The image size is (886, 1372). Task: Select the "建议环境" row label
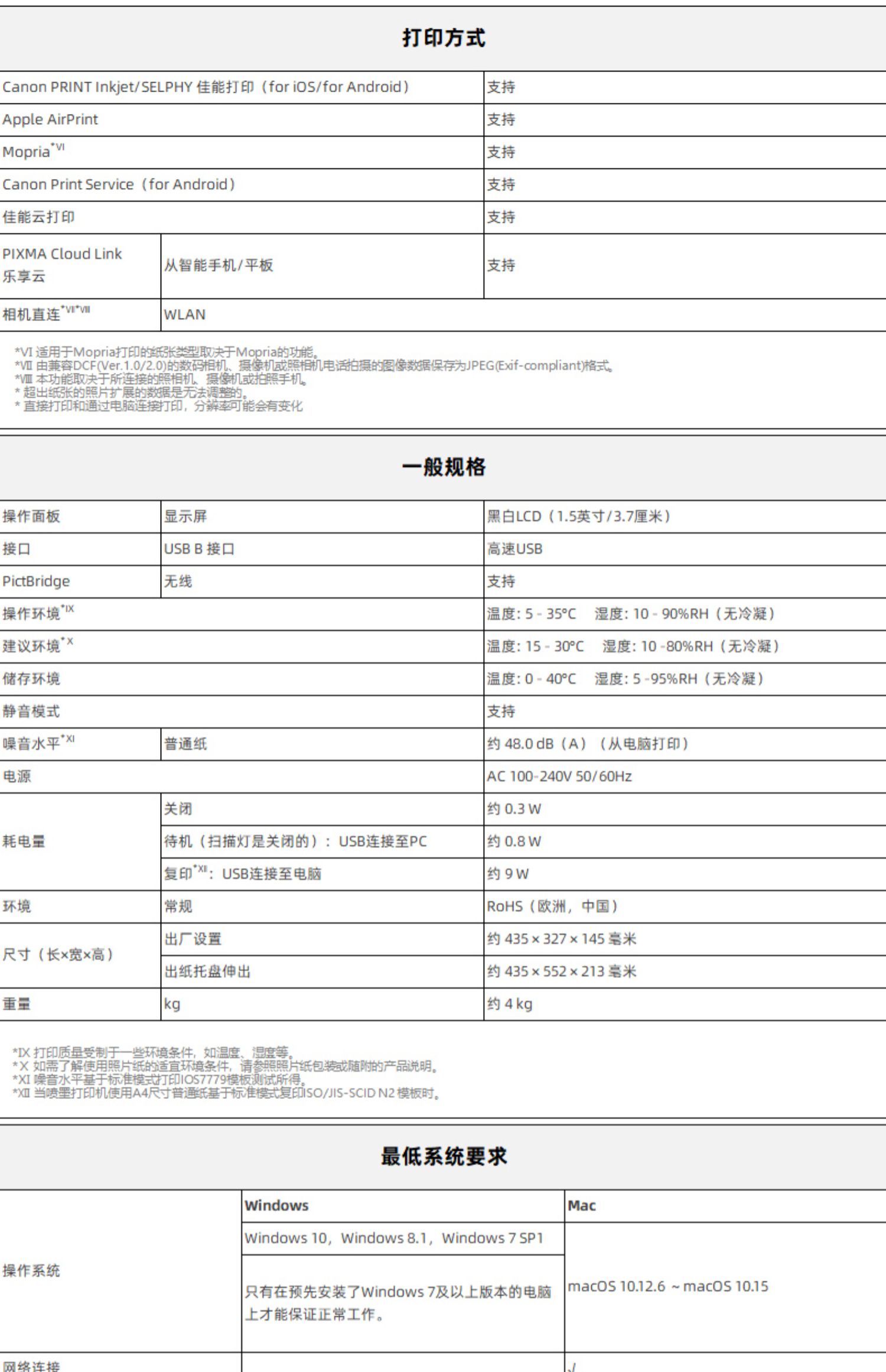coord(38,646)
